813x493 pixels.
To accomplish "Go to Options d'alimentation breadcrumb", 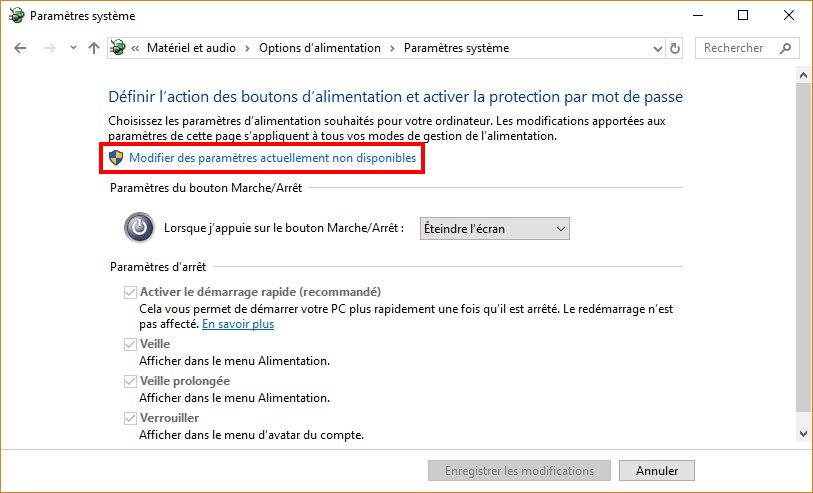I will click(320, 48).
